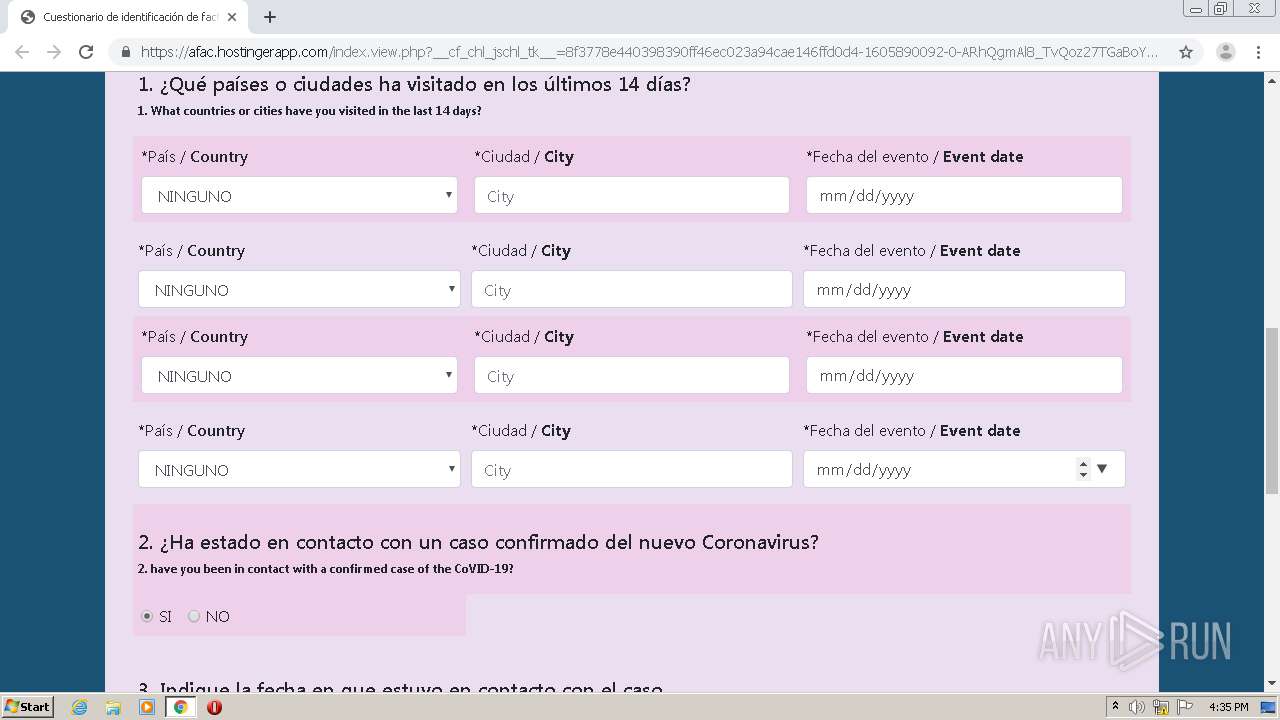Select the NO radio button
1280x720 pixels.
(194, 616)
